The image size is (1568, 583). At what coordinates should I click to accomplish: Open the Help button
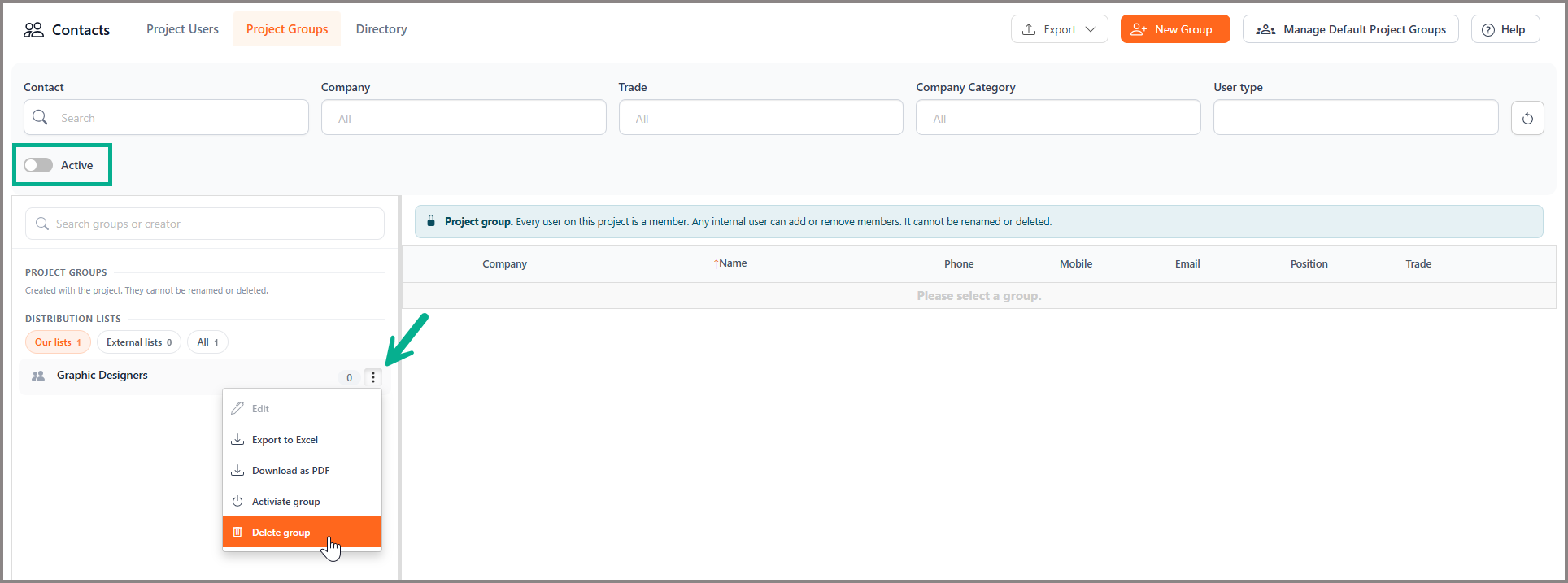pos(1505,29)
